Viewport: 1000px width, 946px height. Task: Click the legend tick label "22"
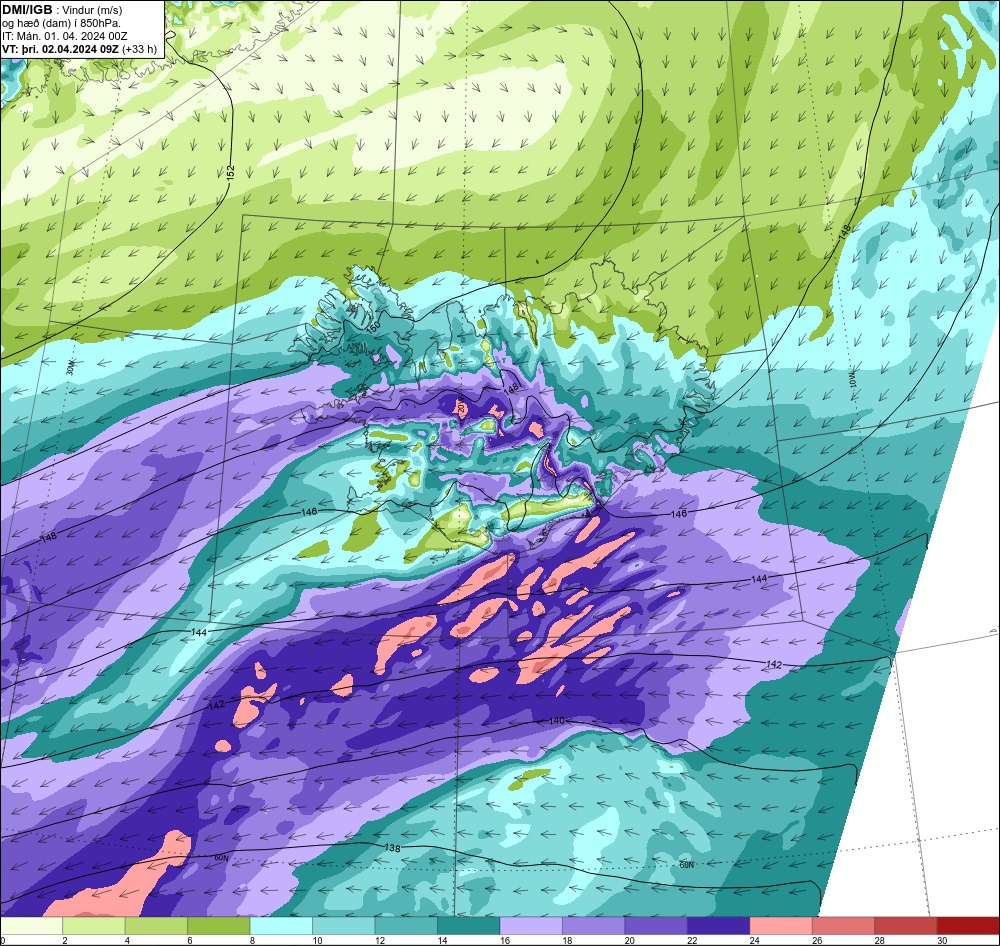point(693,940)
